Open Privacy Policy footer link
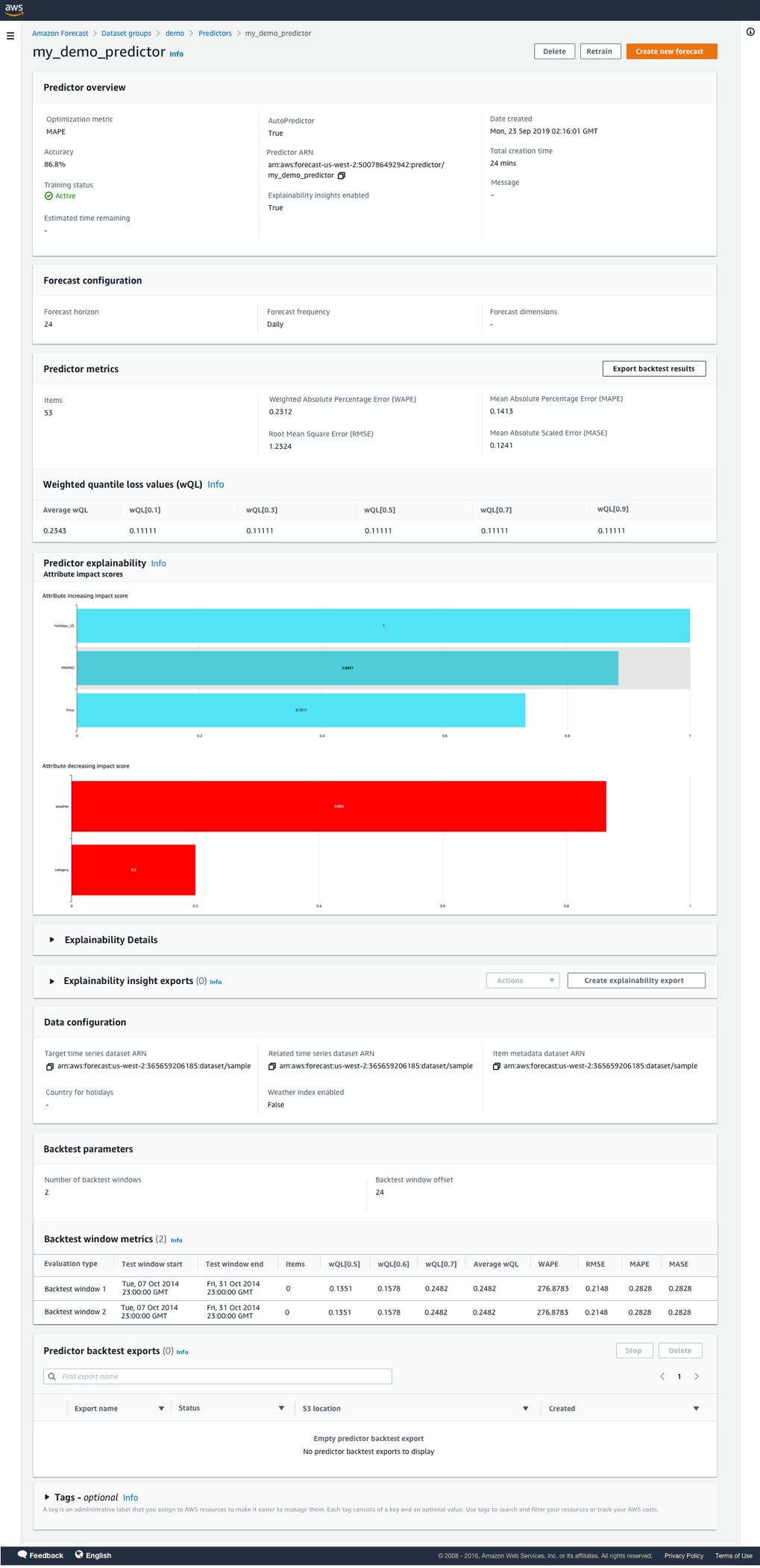 684,1556
